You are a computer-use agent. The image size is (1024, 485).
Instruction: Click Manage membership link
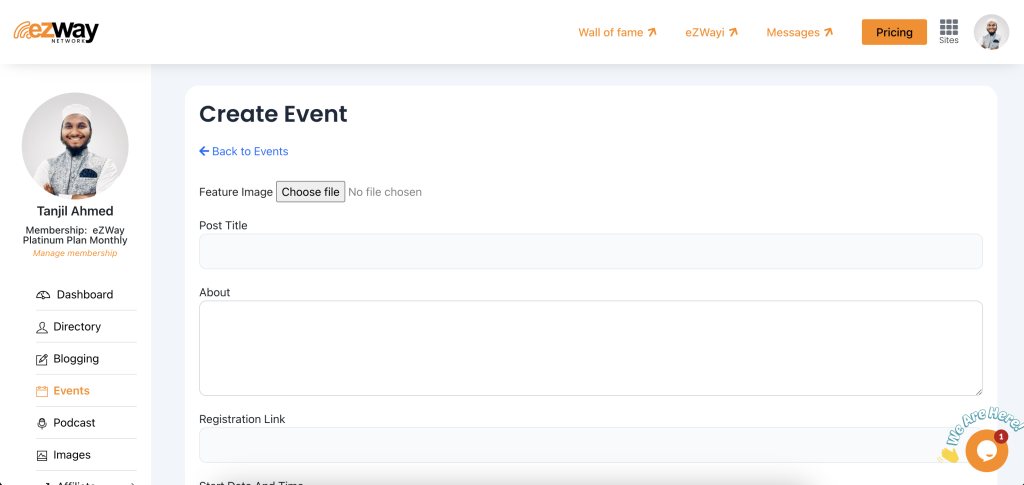click(75, 253)
